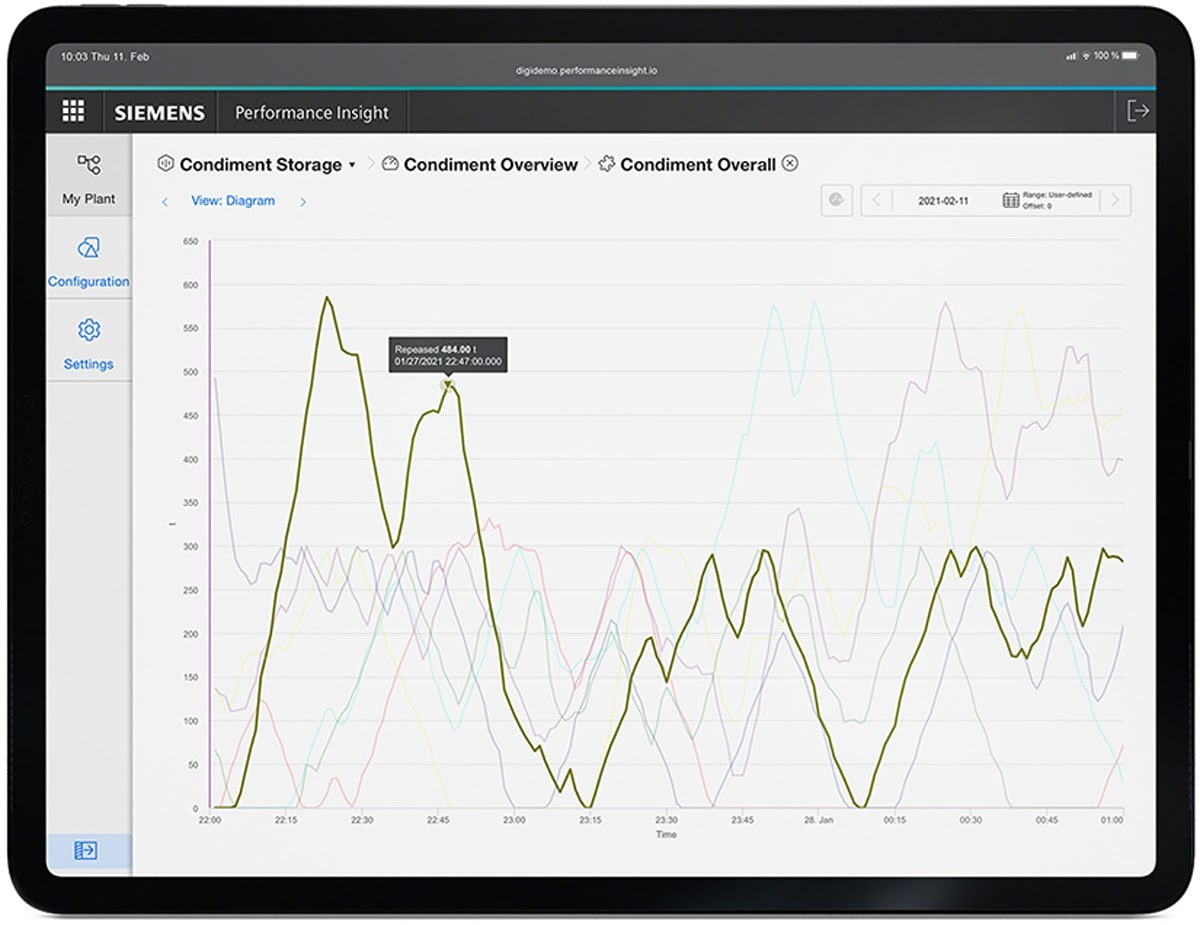1200x925 pixels.
Task: Click the Wi-Fi status icon
Action: click(1086, 56)
